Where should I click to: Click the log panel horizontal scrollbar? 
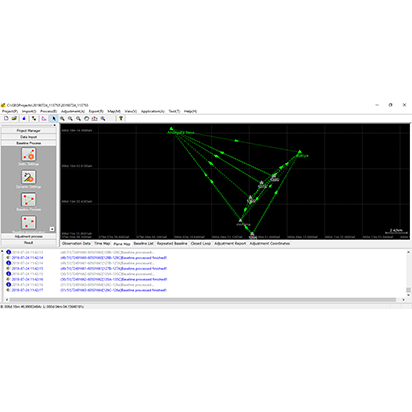[203, 300]
